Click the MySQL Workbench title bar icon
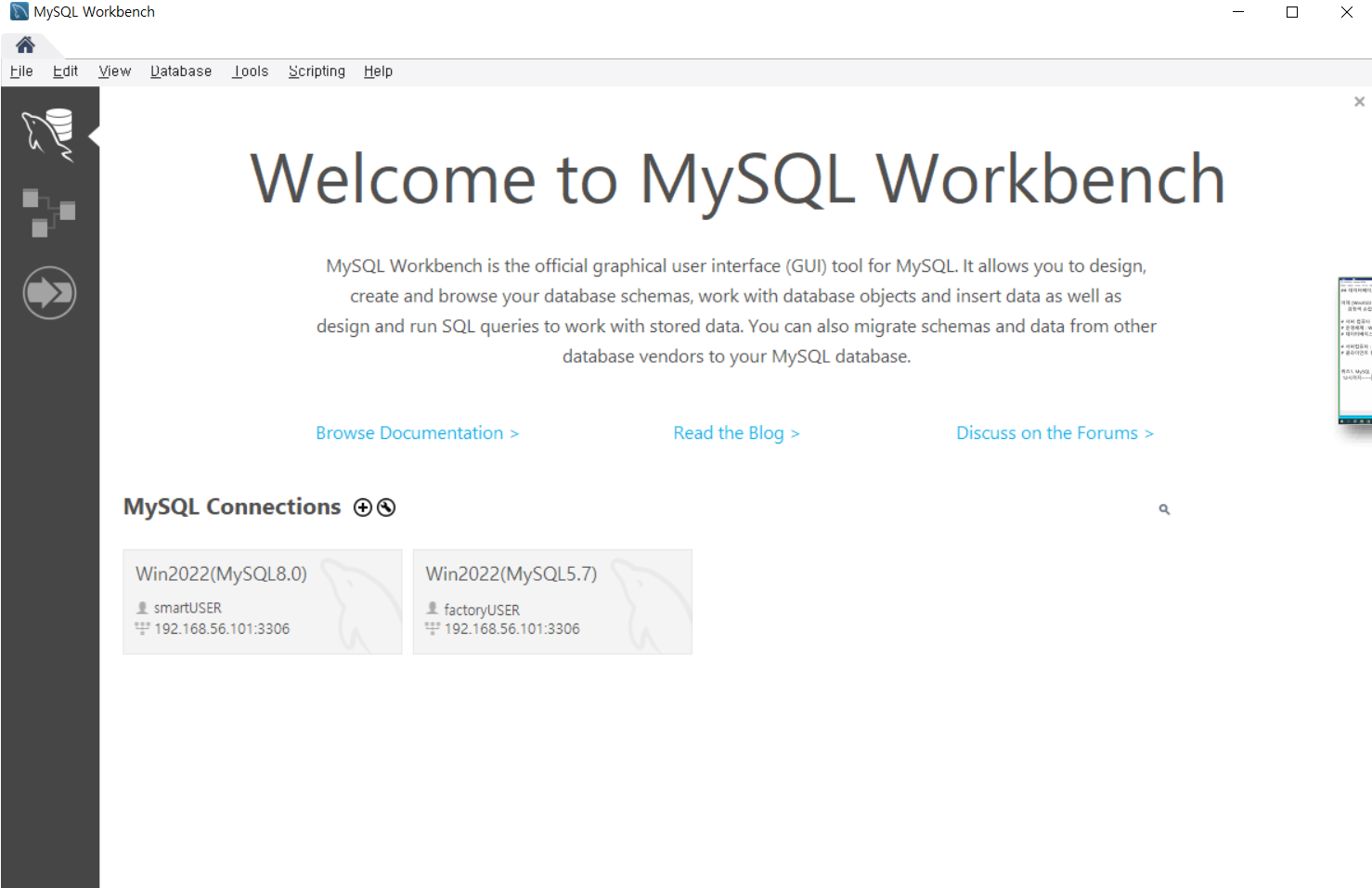The height and width of the screenshot is (888, 1372). tap(19, 12)
